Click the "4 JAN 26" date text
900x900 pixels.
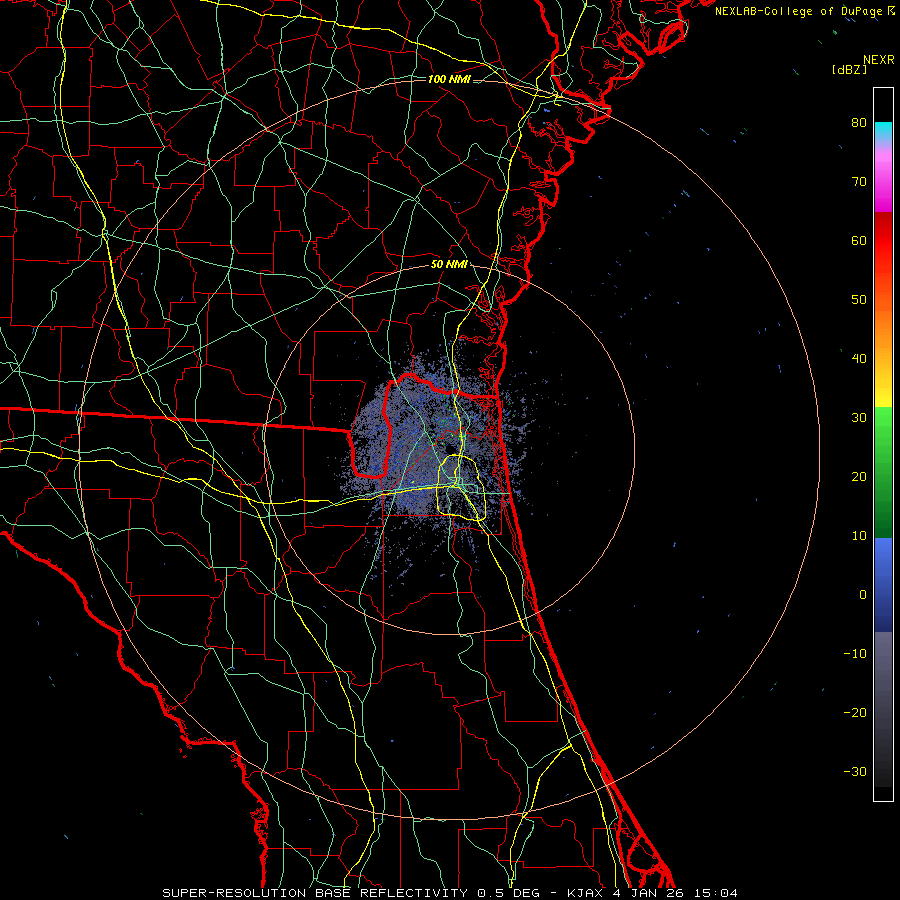pos(648,893)
